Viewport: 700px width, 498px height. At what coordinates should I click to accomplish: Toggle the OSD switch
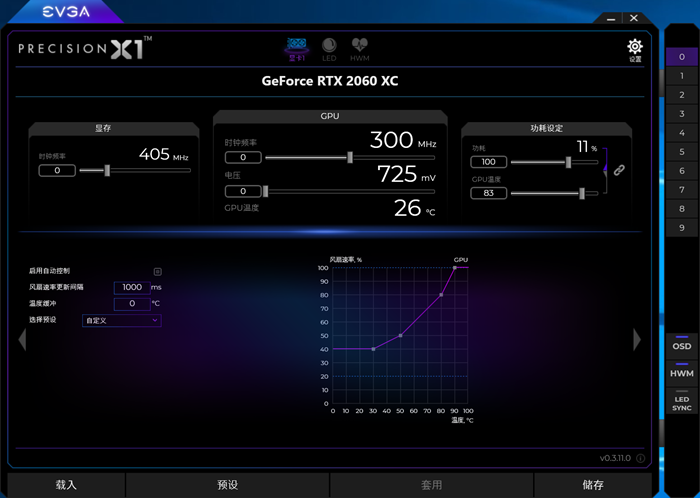pyautogui.click(x=682, y=343)
